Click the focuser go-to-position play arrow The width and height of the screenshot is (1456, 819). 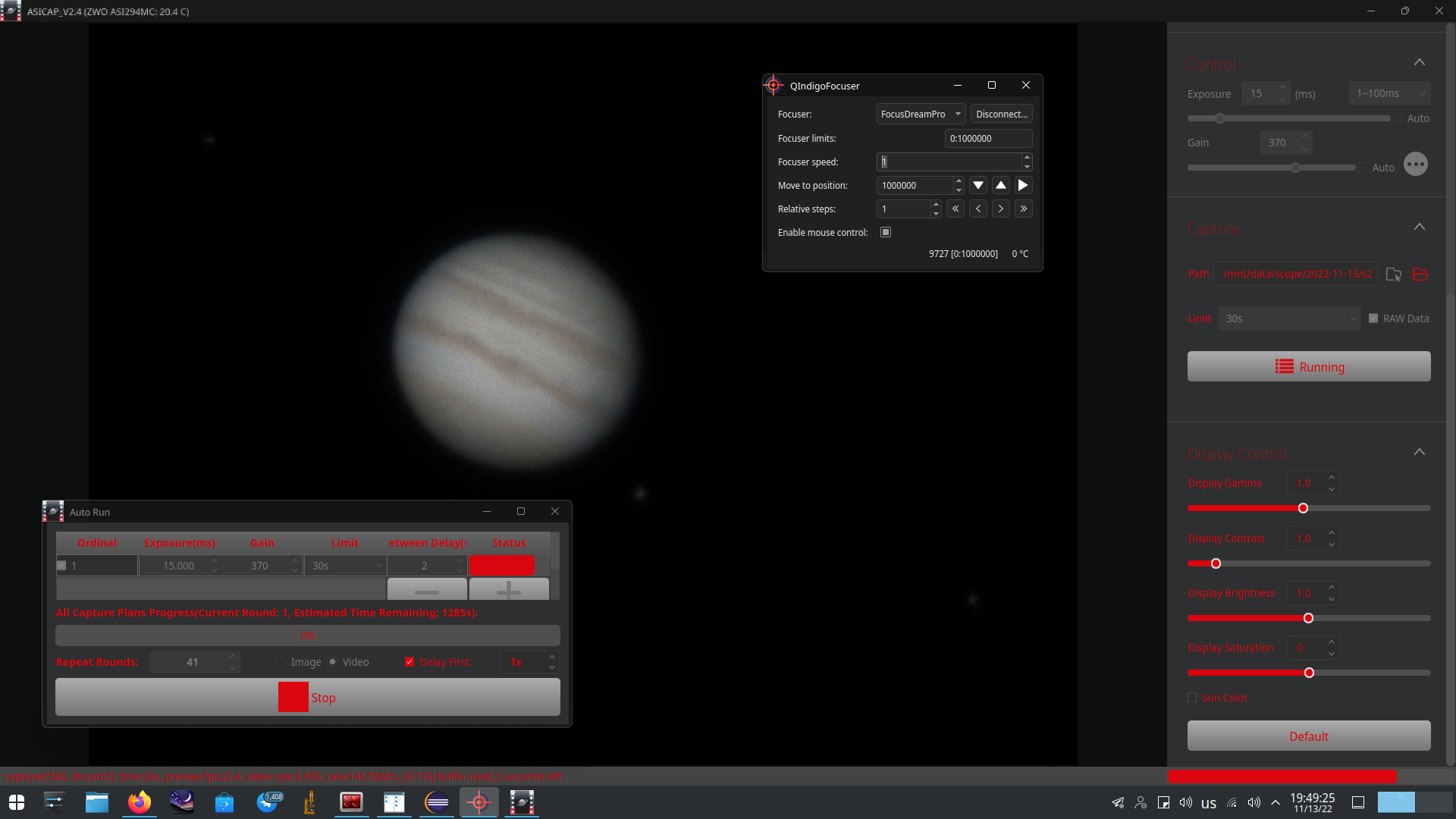(x=1023, y=186)
